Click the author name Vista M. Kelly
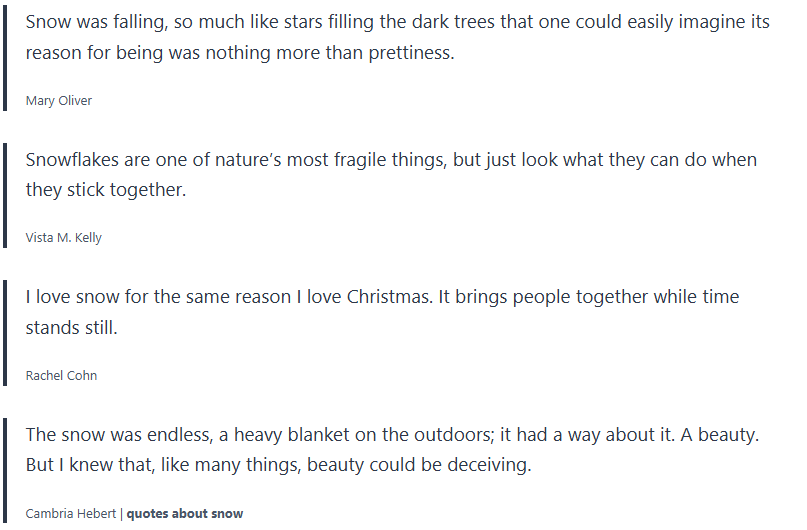807x530 pixels. point(64,238)
